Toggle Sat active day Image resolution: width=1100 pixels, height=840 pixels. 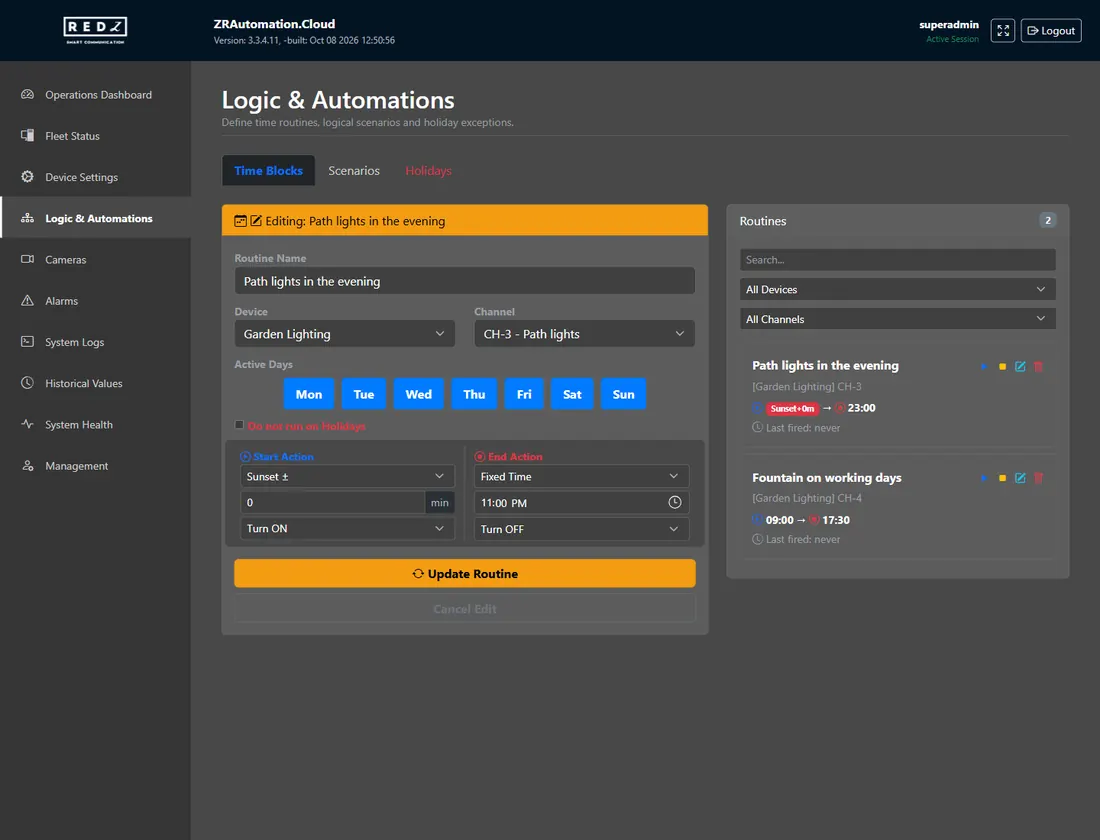[x=572, y=394]
